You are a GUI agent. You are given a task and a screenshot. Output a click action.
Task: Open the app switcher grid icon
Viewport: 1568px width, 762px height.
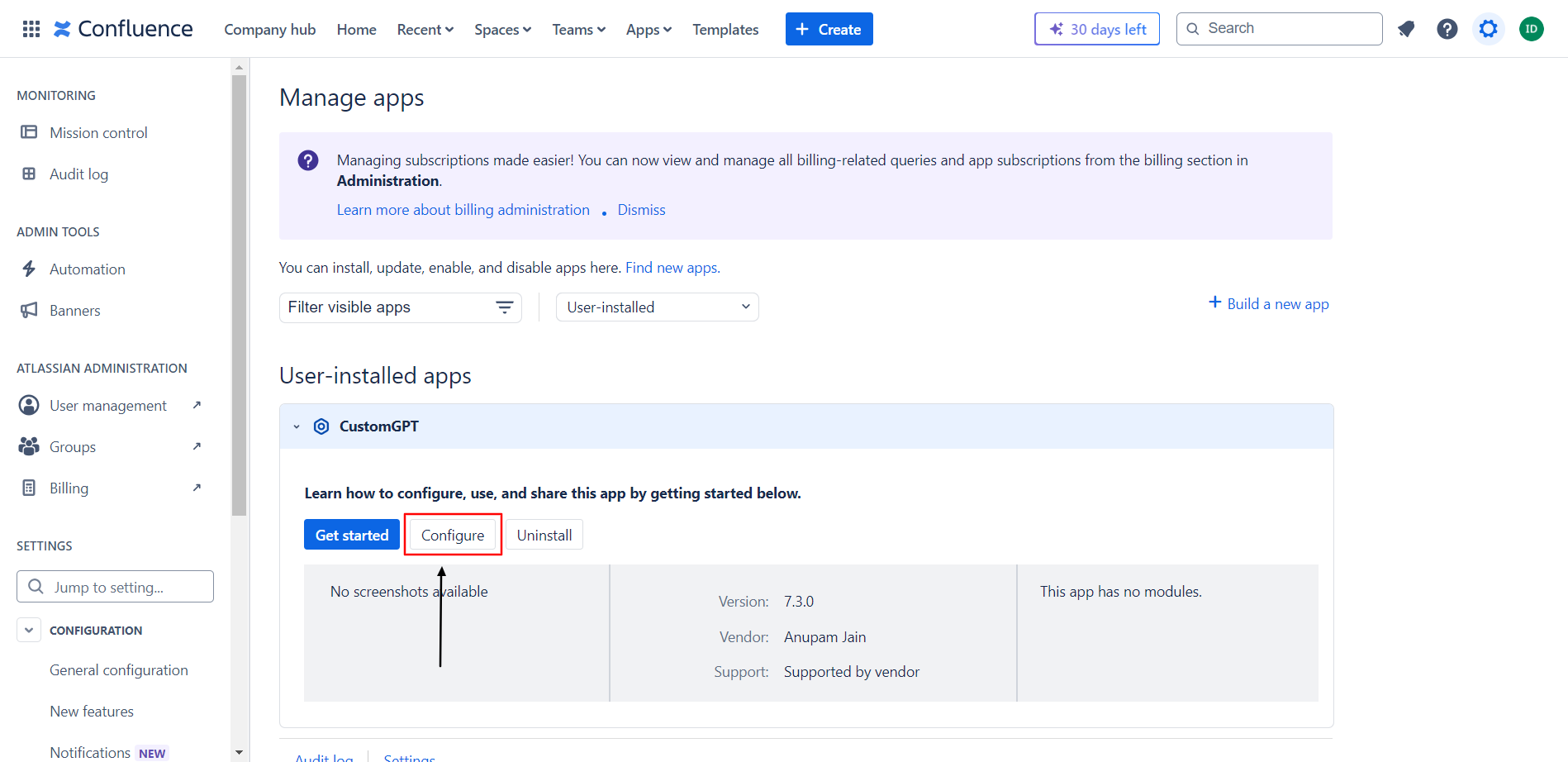tap(31, 29)
